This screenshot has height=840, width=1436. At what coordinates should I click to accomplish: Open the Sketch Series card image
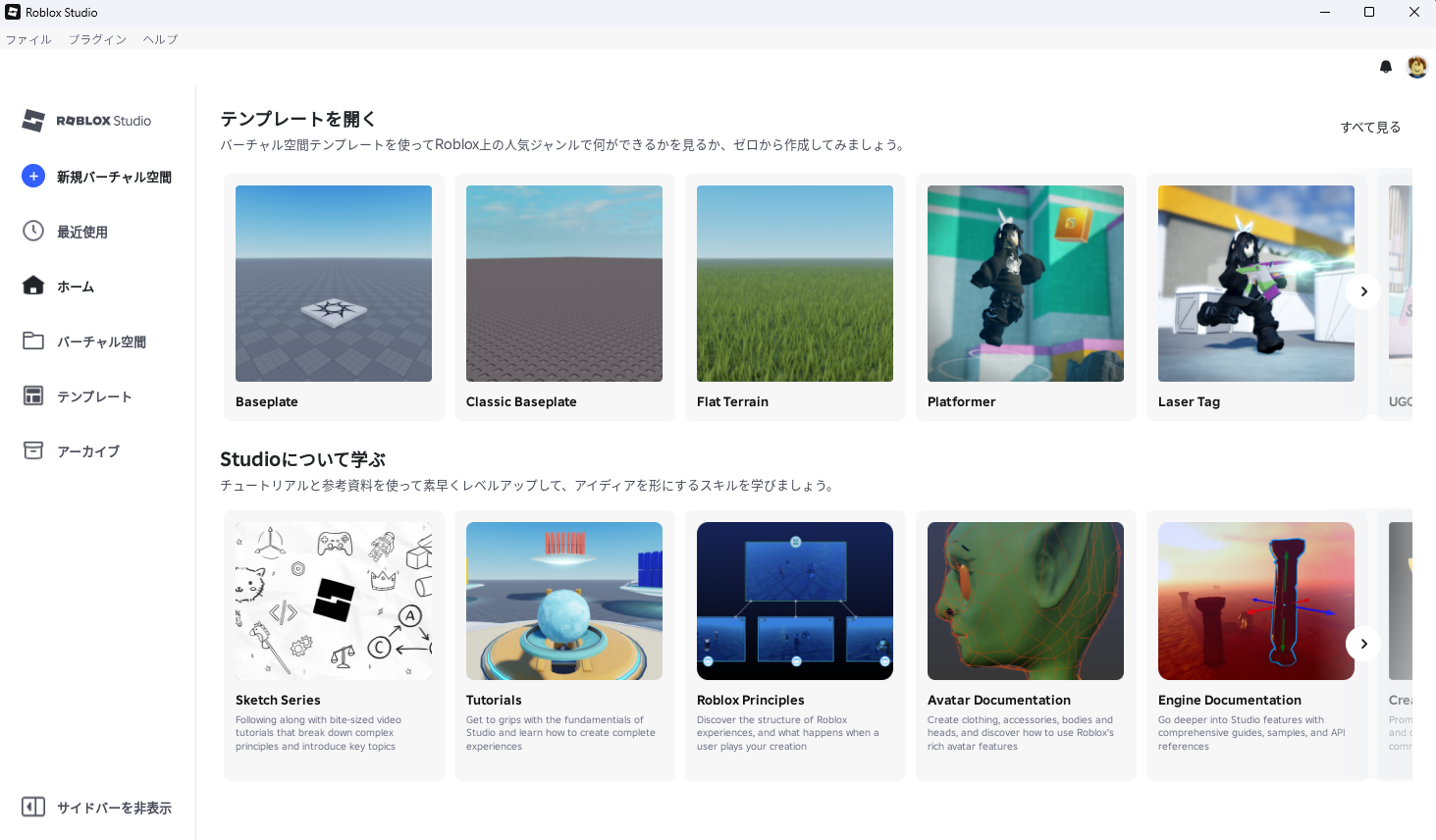334,601
